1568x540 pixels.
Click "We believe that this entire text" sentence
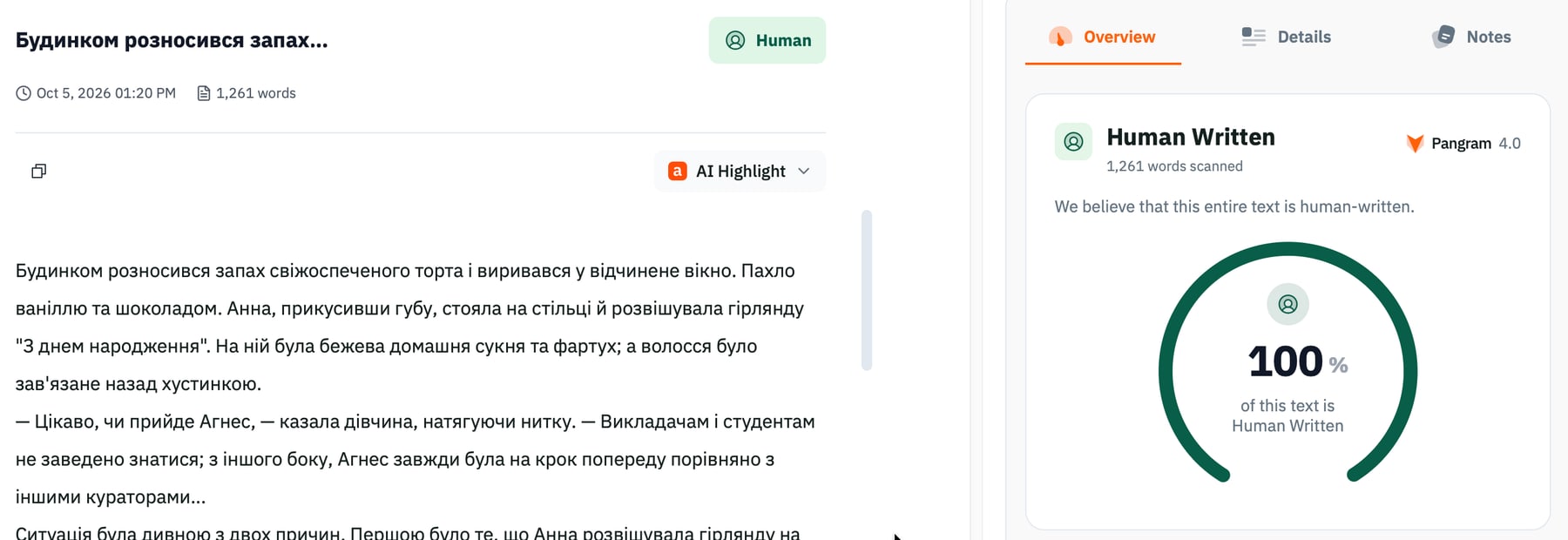coord(1234,206)
